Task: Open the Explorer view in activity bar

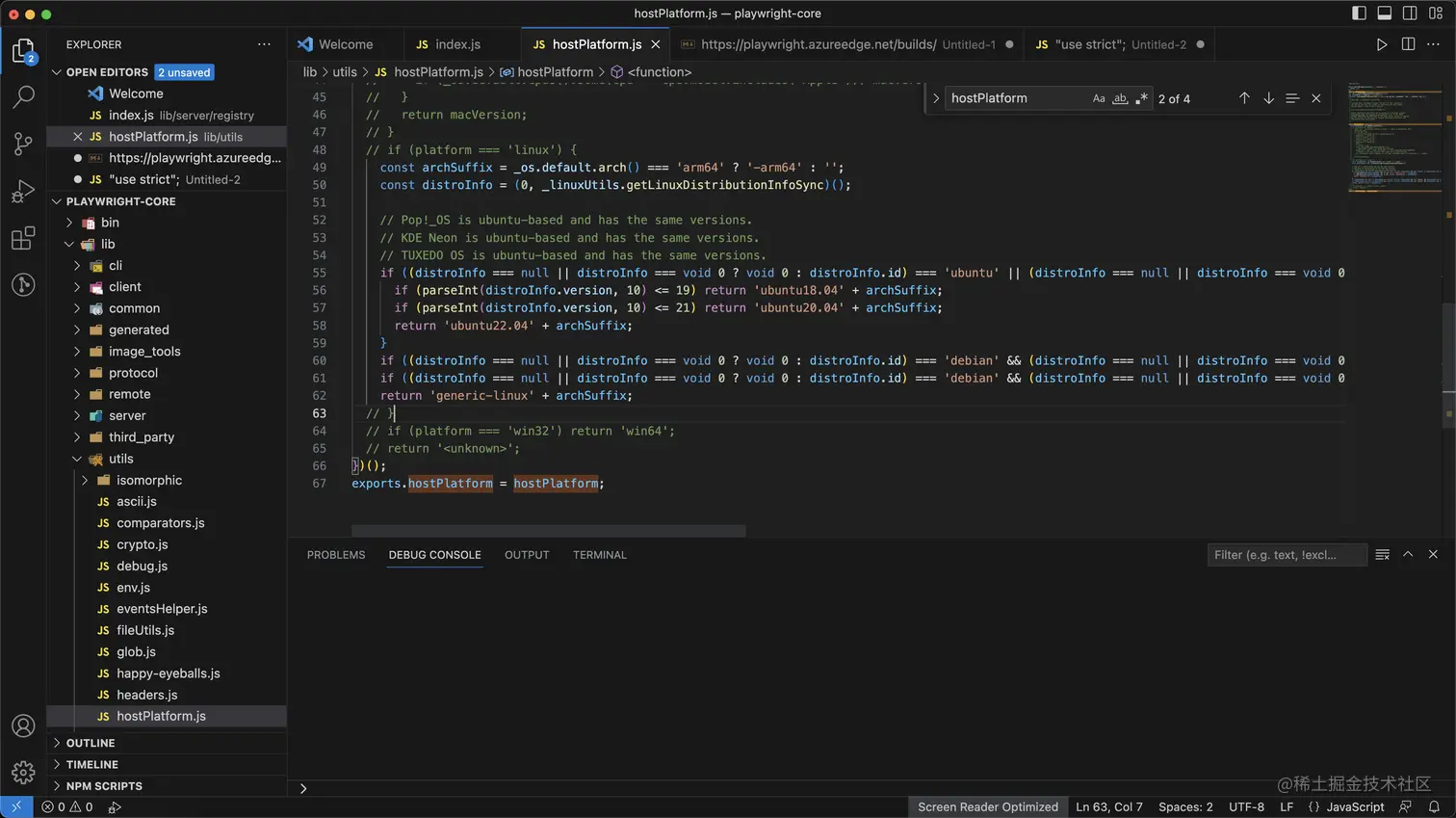Action: [x=23, y=50]
